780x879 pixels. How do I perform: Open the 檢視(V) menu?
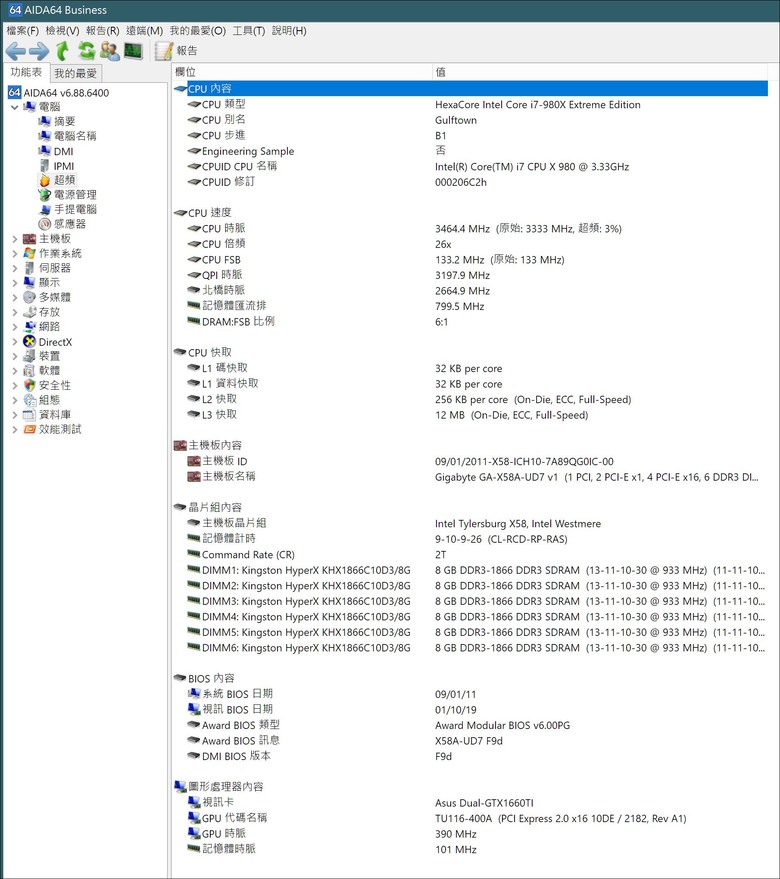[x=62, y=30]
